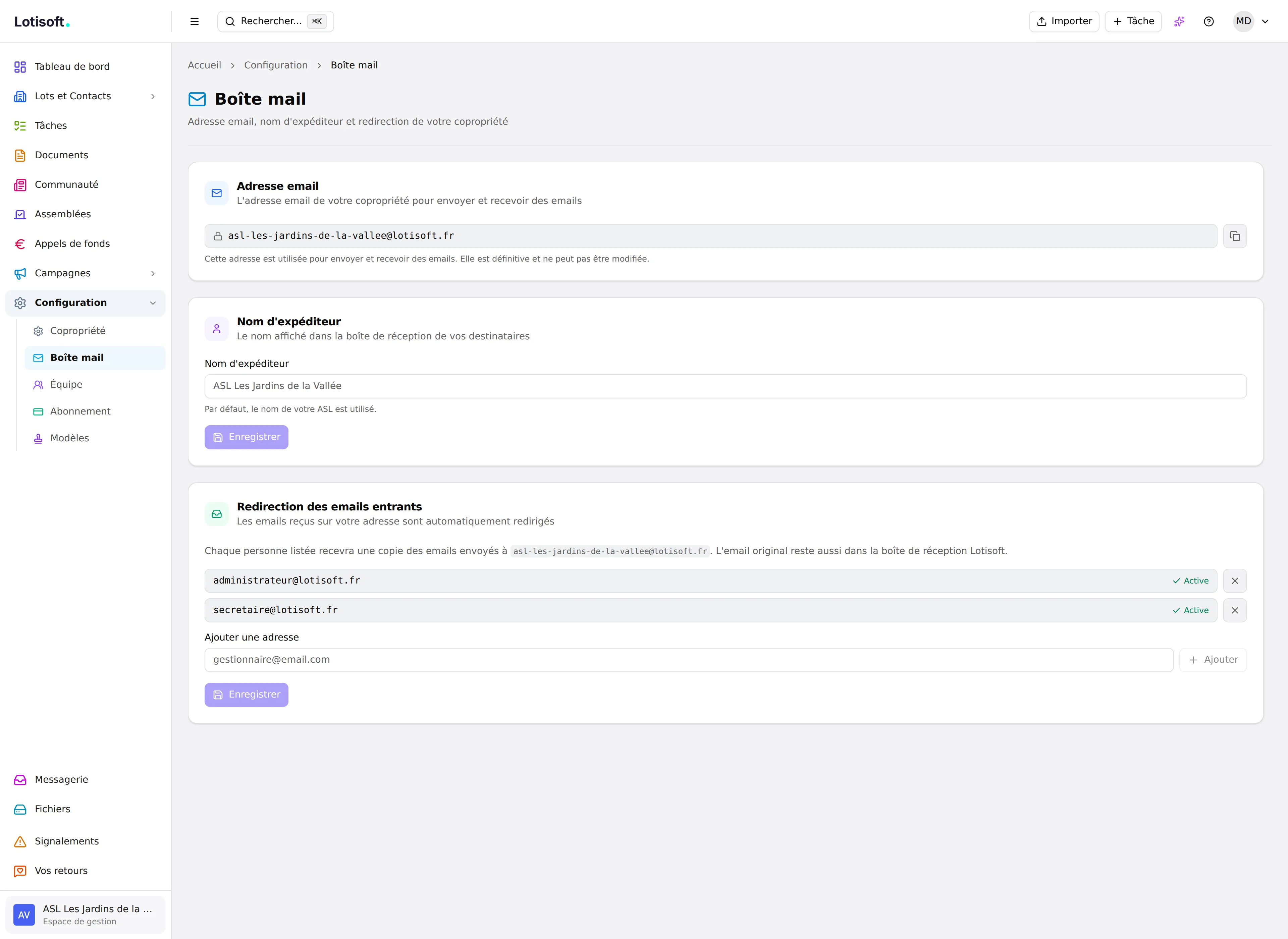
Task: Click the locked asl-les-jardins email address field
Action: point(710,236)
